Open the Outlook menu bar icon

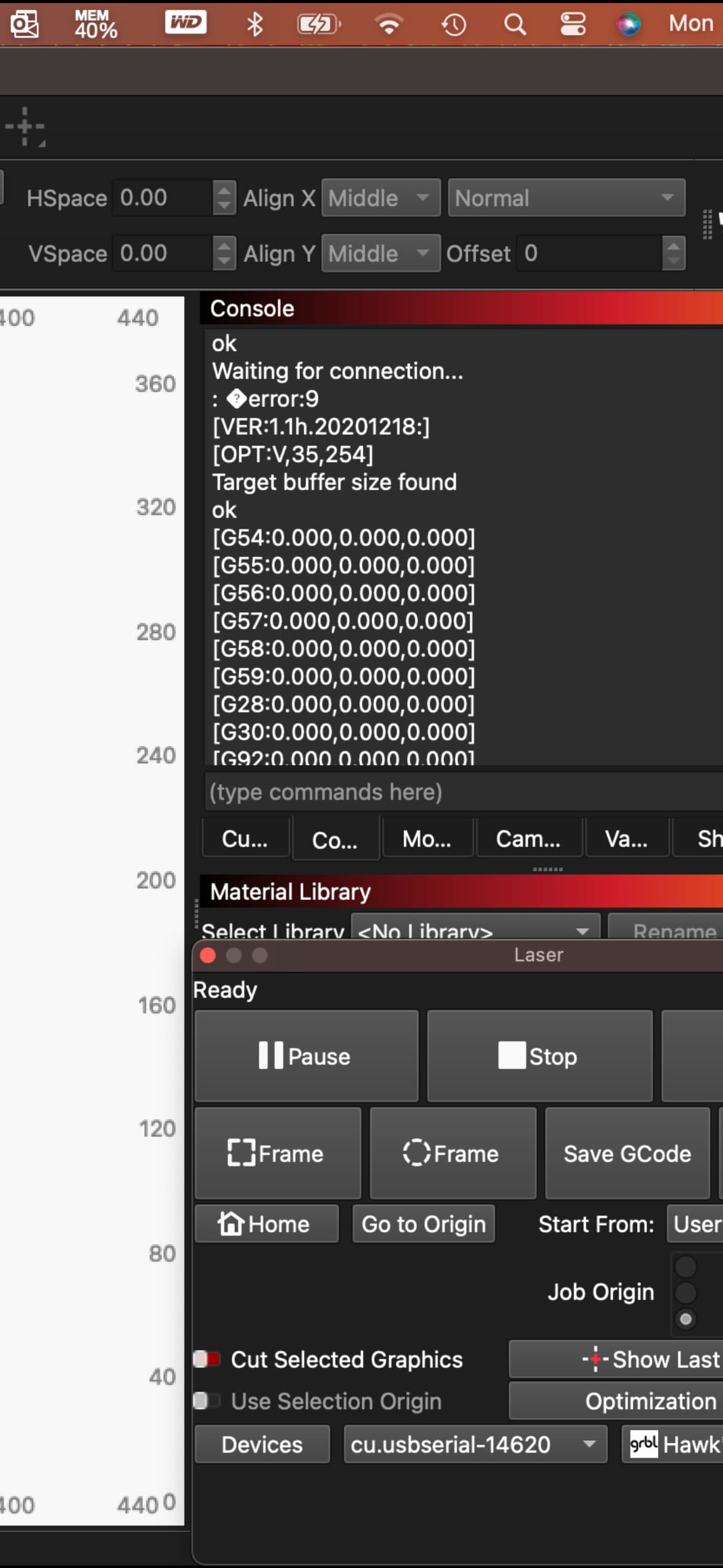point(25,24)
